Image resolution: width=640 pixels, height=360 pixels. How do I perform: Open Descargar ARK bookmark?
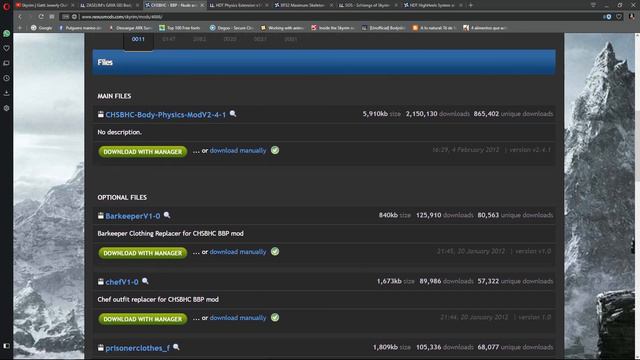(130, 28)
